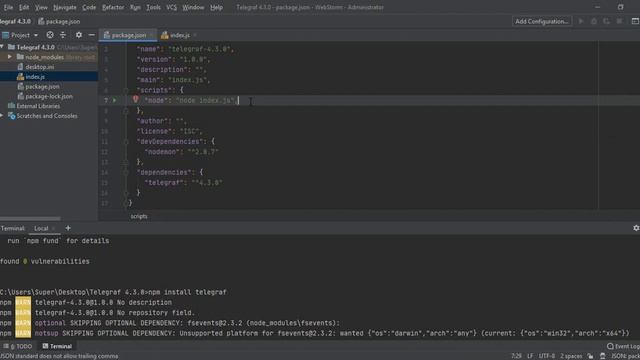Open the Code menu

tap(89, 7)
